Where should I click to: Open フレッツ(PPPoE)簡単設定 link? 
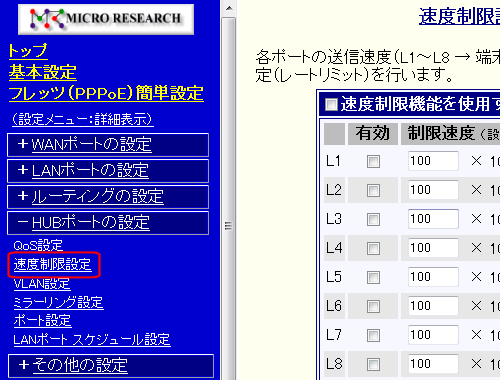point(106,93)
